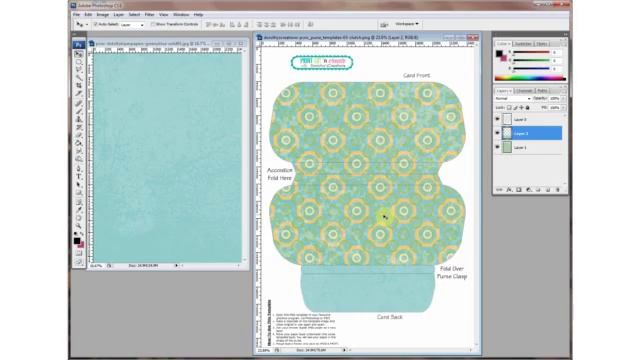Screen dimensions: 640x360
Task: Open the Window menu
Action: click(181, 15)
